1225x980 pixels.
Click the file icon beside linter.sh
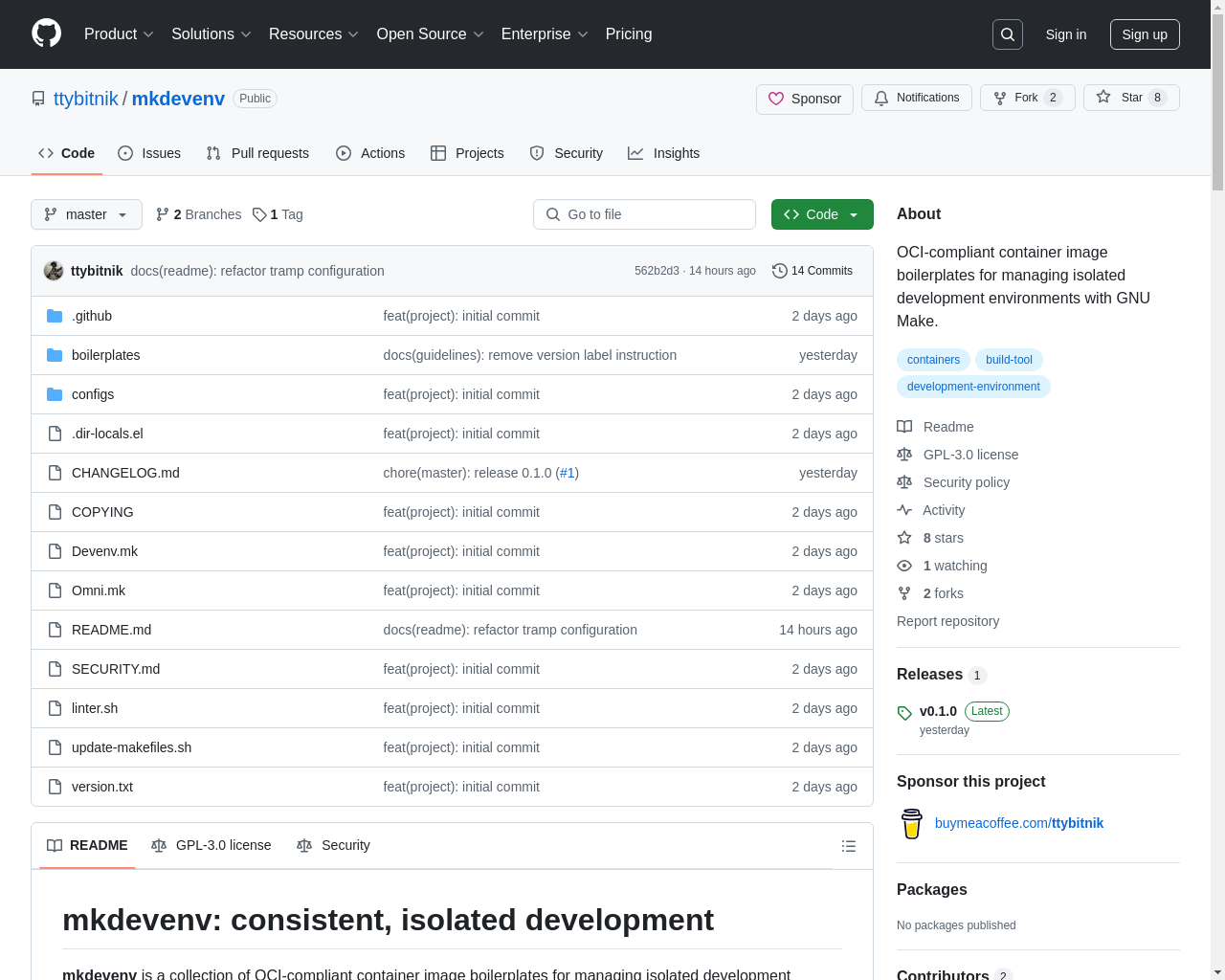(55, 708)
